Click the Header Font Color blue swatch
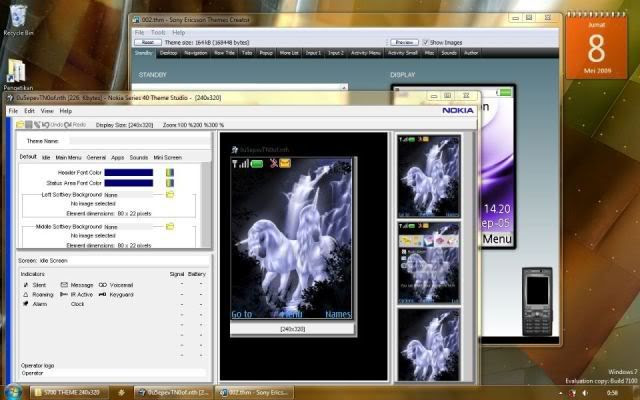The width and height of the screenshot is (640, 400). tap(129, 173)
